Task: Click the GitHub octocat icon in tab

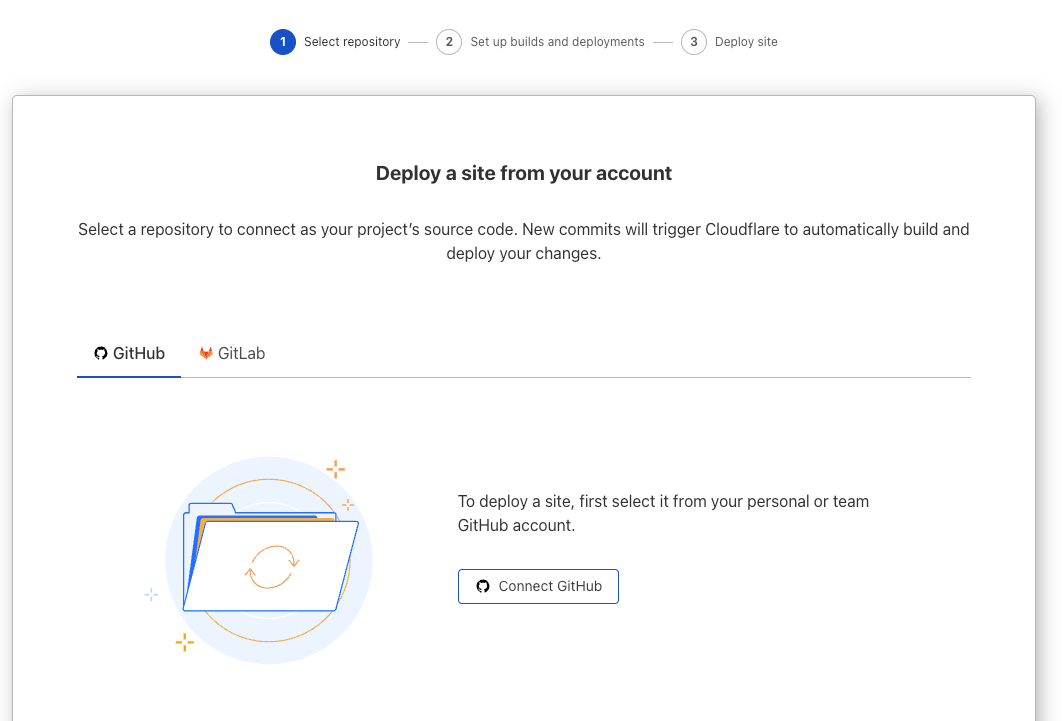Action: coord(101,353)
